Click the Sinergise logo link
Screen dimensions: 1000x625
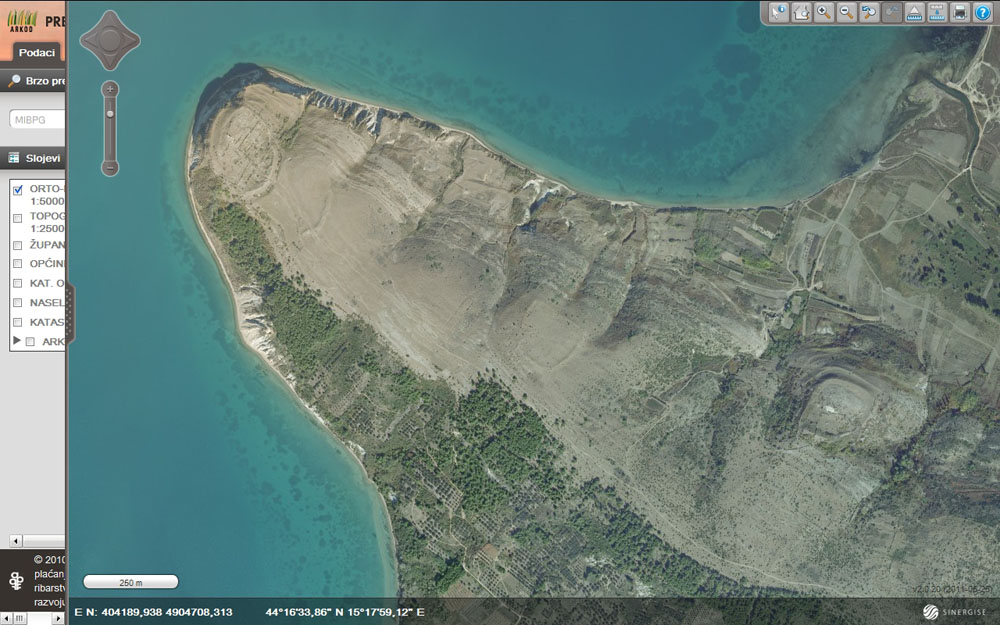953,611
